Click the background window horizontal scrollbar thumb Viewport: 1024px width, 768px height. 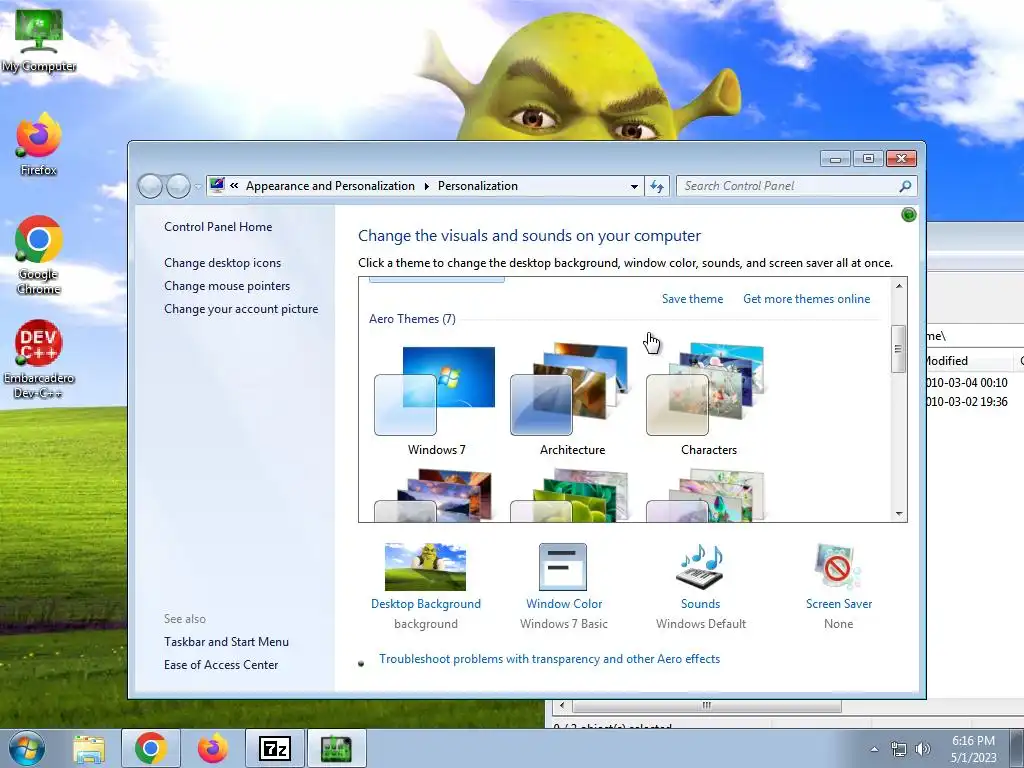coord(707,705)
